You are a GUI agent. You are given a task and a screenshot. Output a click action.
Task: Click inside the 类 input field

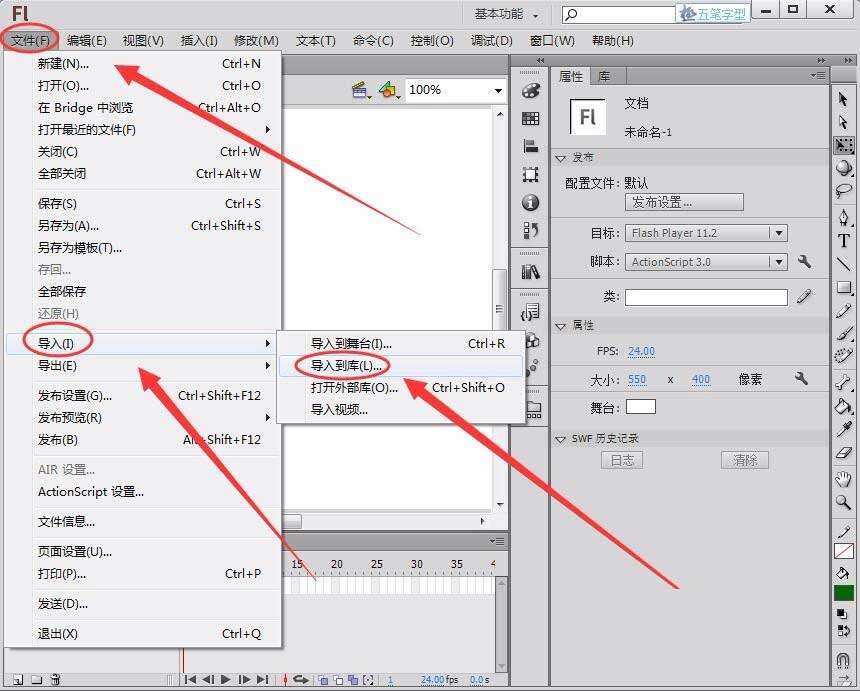(705, 296)
